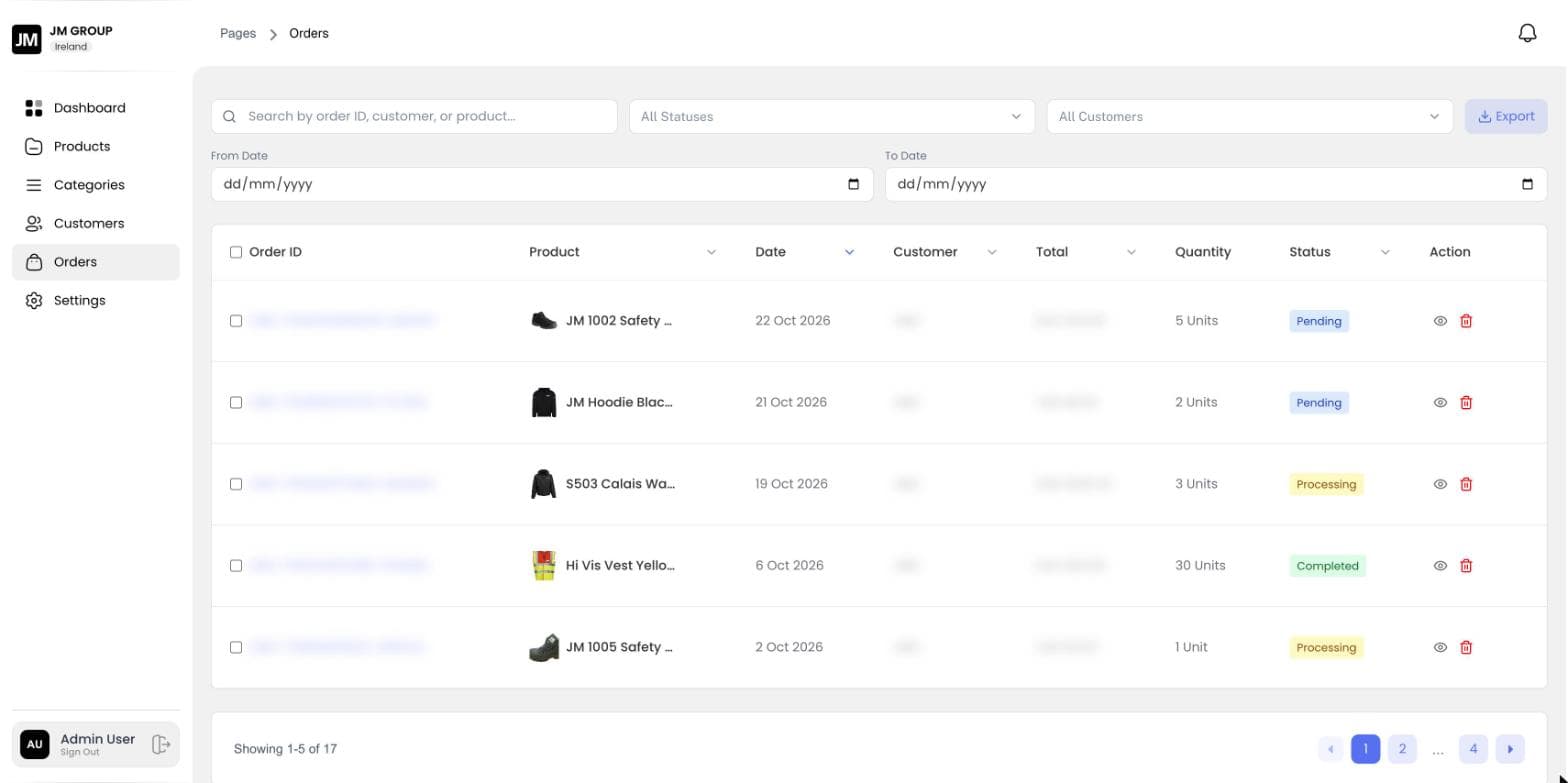This screenshot has height=783, width=1568.
Task: Expand the Total column chevron
Action: [1131, 252]
